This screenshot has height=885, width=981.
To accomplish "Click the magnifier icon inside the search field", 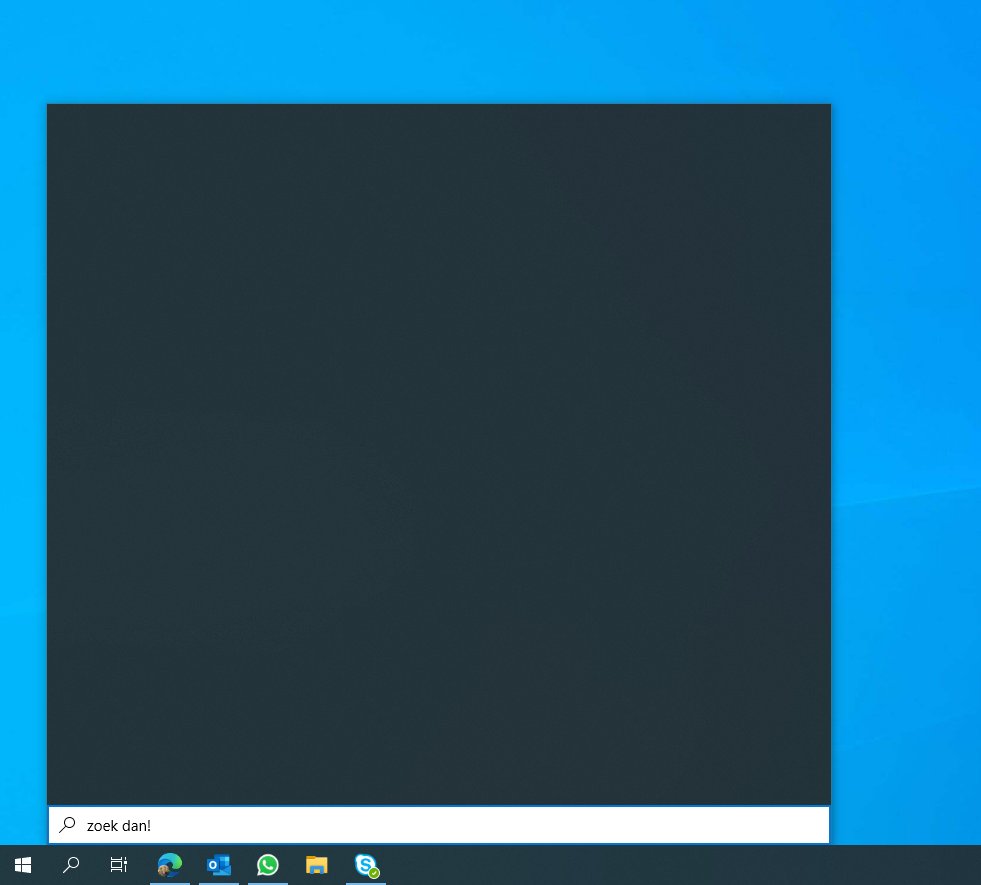I will click(67, 825).
